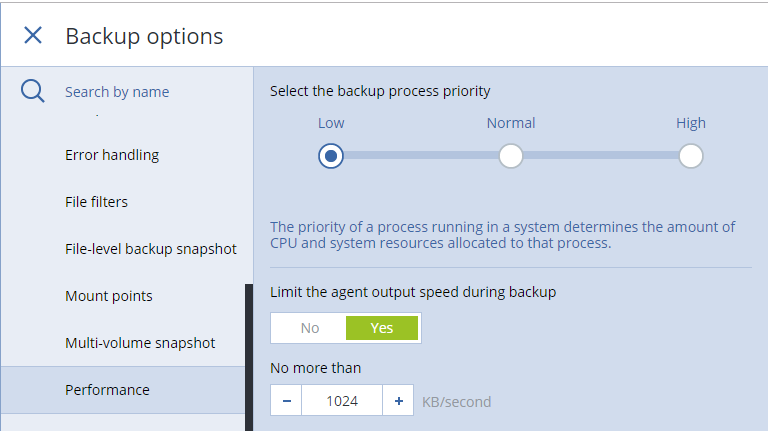
Task: Click the 1024 speed value field
Action: (342, 401)
